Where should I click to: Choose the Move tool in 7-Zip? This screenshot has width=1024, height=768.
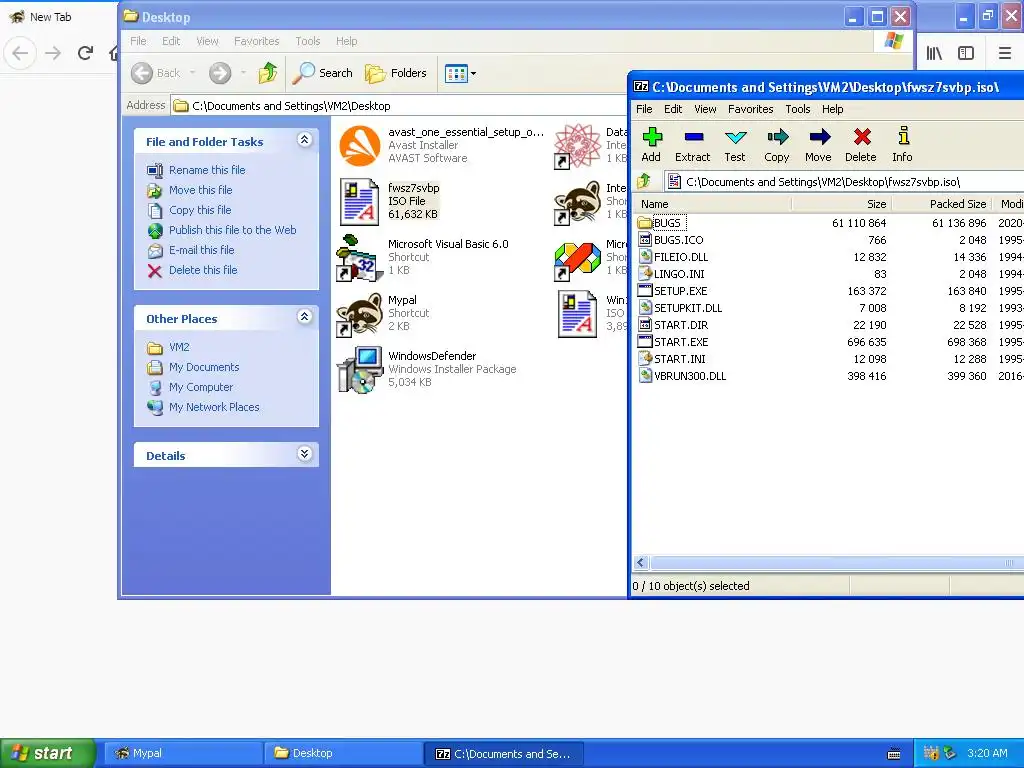[819, 145]
